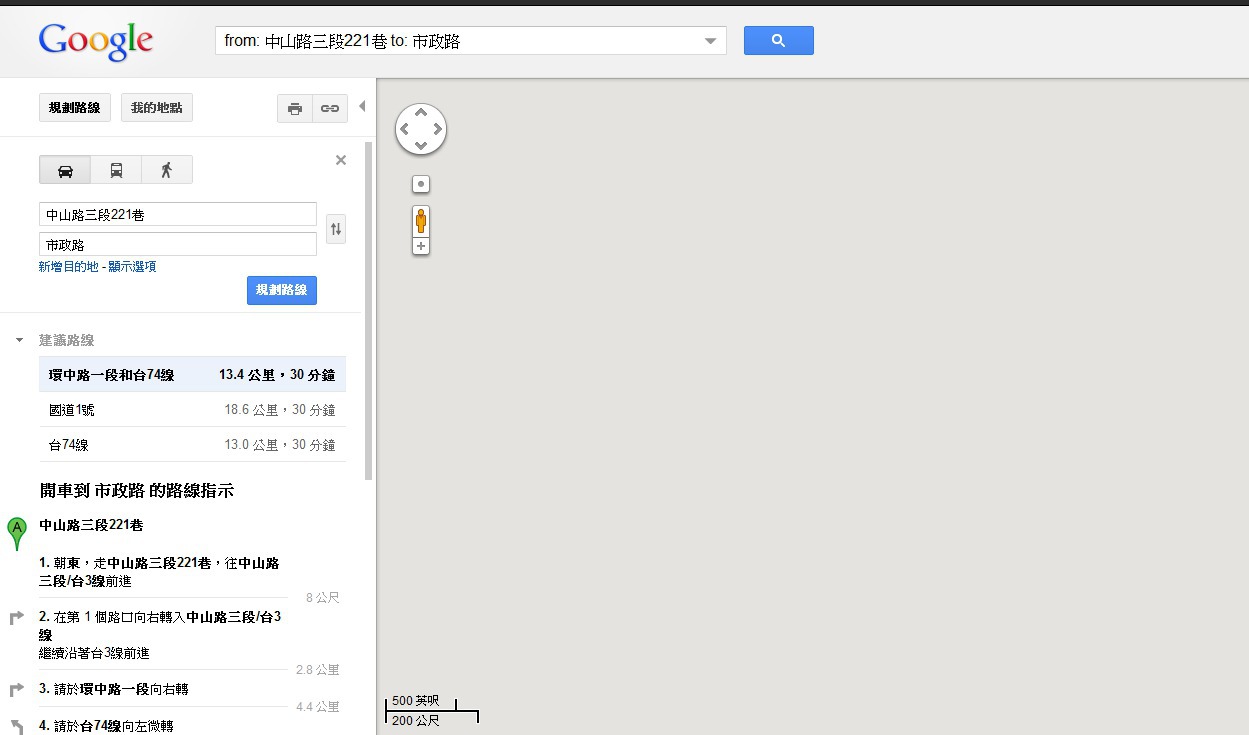Click the Street View pegman icon
Screen dimensions: 1249x735
coord(421,221)
